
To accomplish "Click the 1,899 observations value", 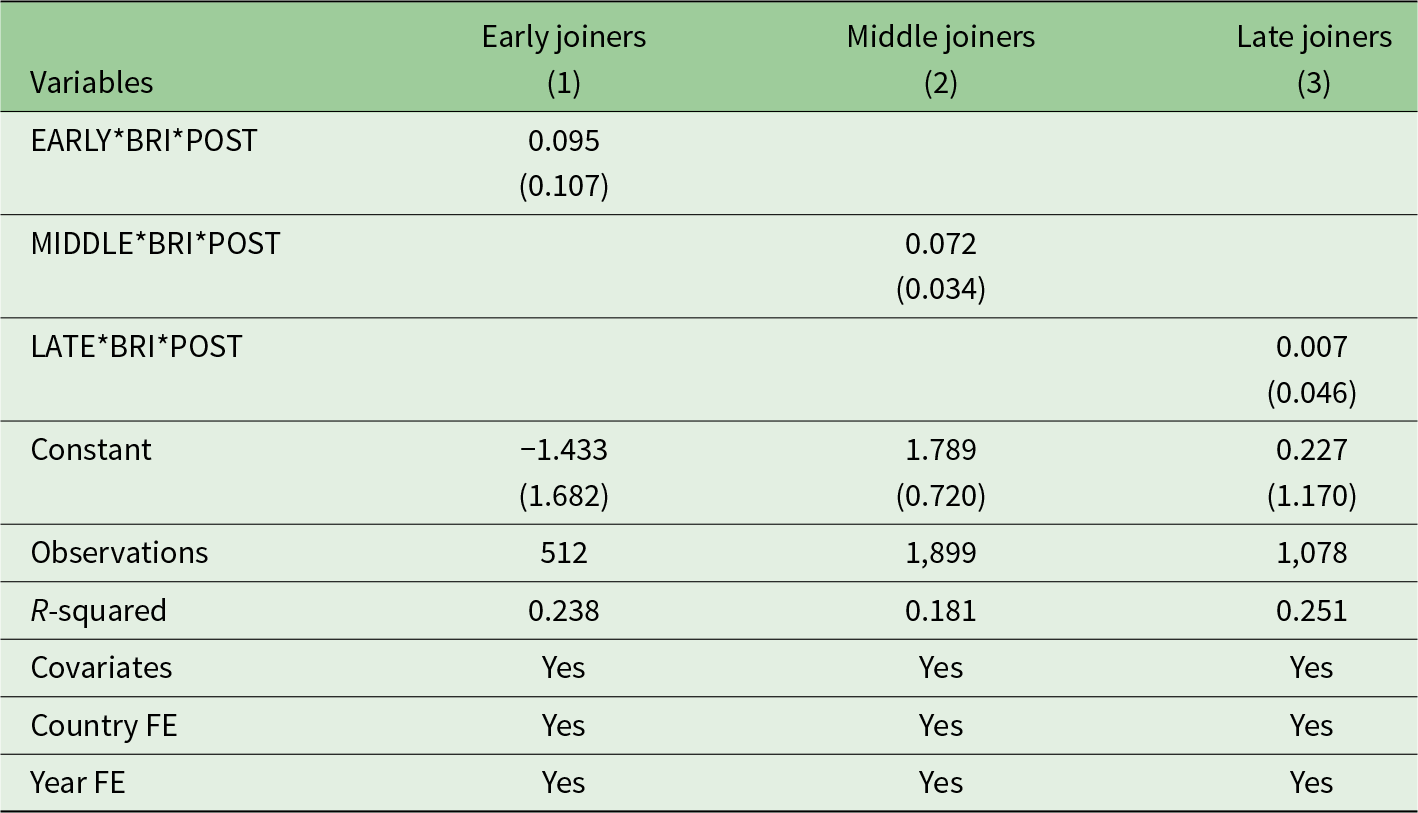I will (940, 553).
